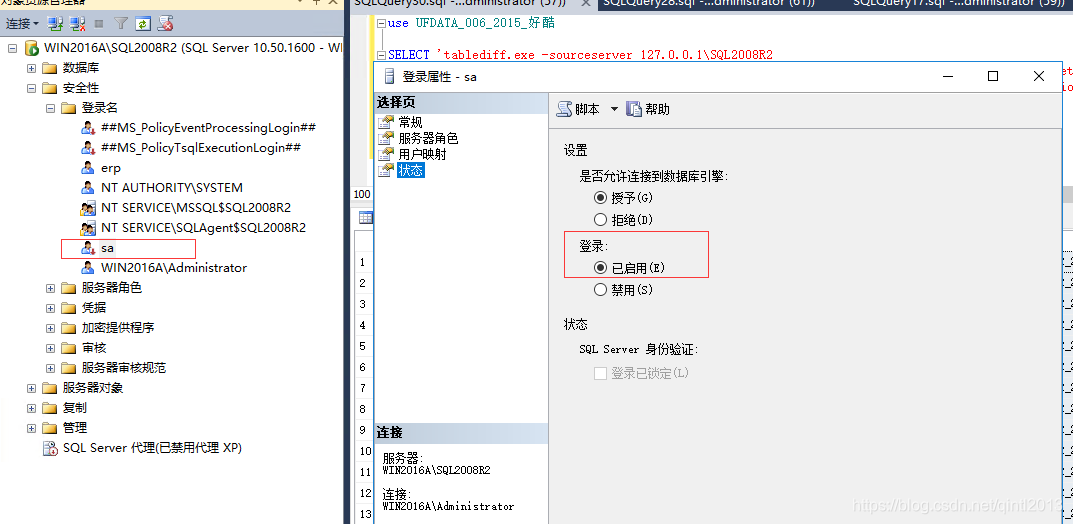1073x524 pixels.
Task: Click the erp login user icon
Action: point(88,168)
